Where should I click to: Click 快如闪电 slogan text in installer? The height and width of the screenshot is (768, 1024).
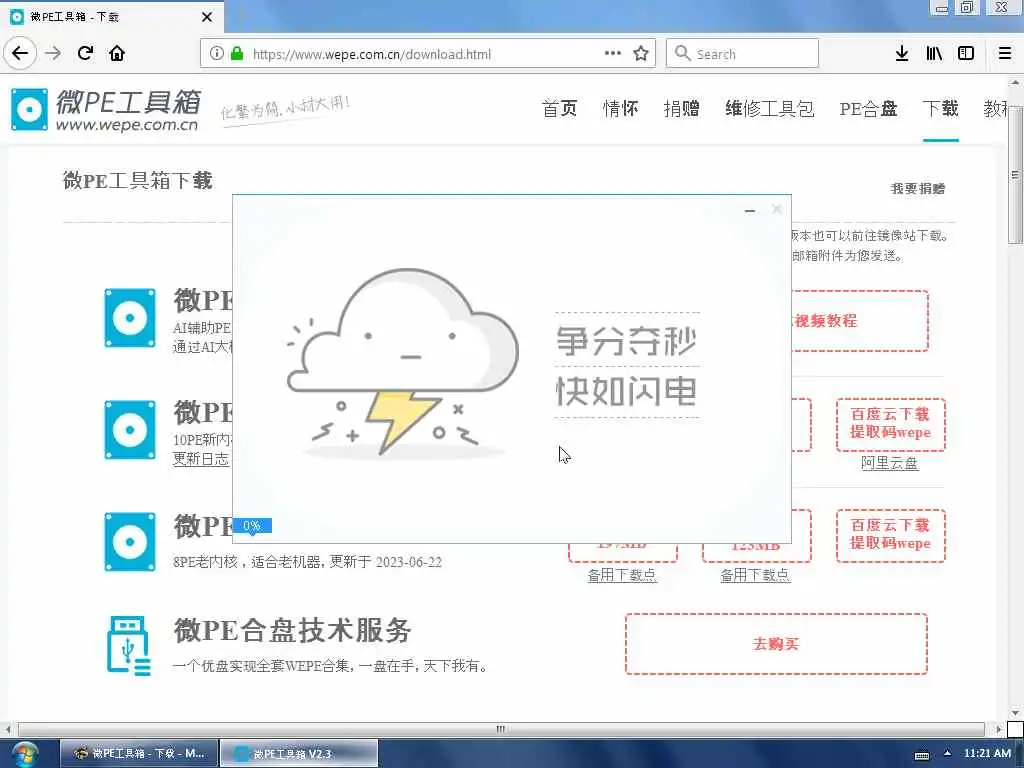626,391
